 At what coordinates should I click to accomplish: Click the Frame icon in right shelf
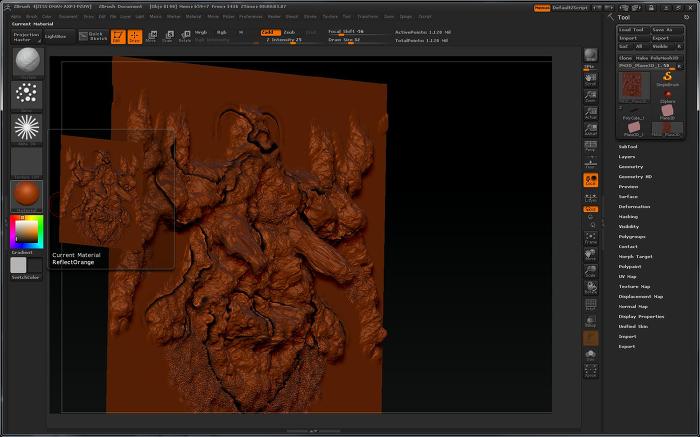(590, 238)
